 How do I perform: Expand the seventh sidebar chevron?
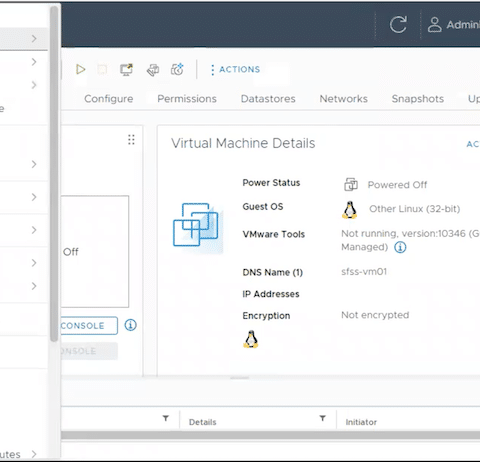tap(34, 263)
